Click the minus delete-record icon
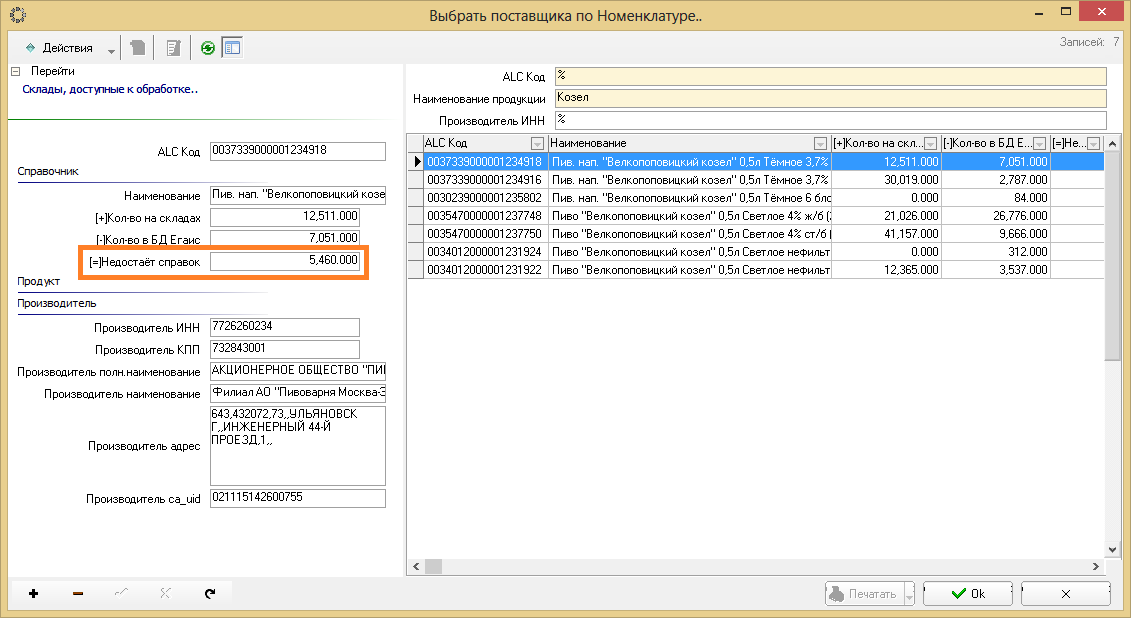This screenshot has height=618, width=1131. click(78, 593)
